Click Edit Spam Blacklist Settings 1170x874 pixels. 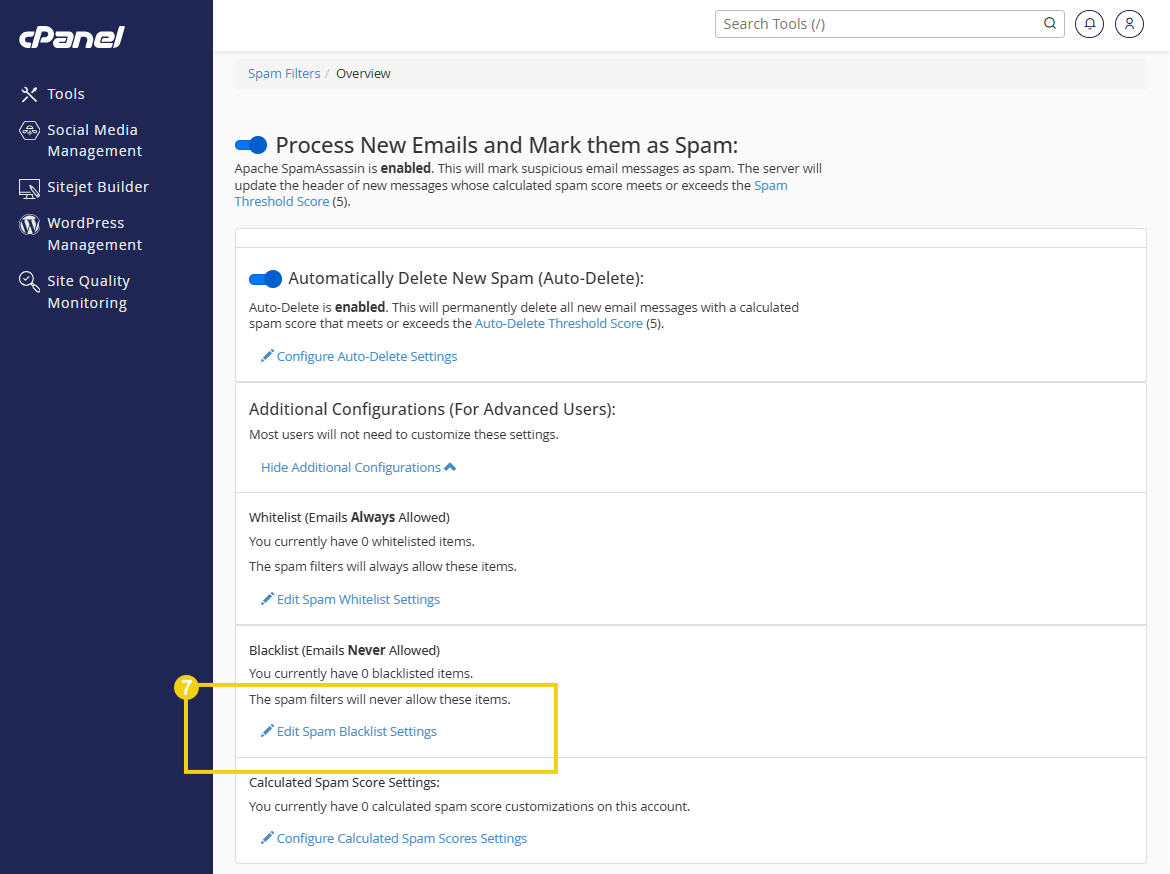click(x=357, y=731)
